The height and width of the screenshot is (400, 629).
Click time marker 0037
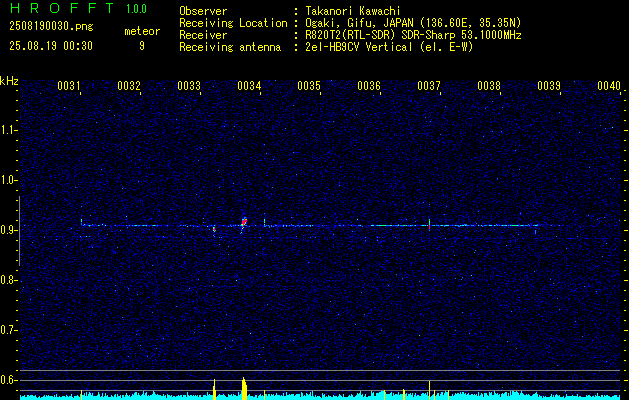pos(429,86)
